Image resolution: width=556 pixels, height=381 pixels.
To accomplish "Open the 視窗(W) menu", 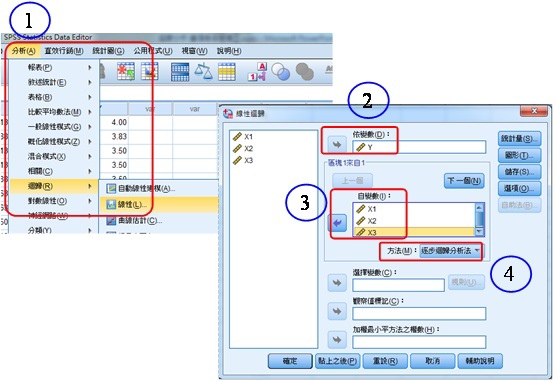I will pyautogui.click(x=195, y=51).
